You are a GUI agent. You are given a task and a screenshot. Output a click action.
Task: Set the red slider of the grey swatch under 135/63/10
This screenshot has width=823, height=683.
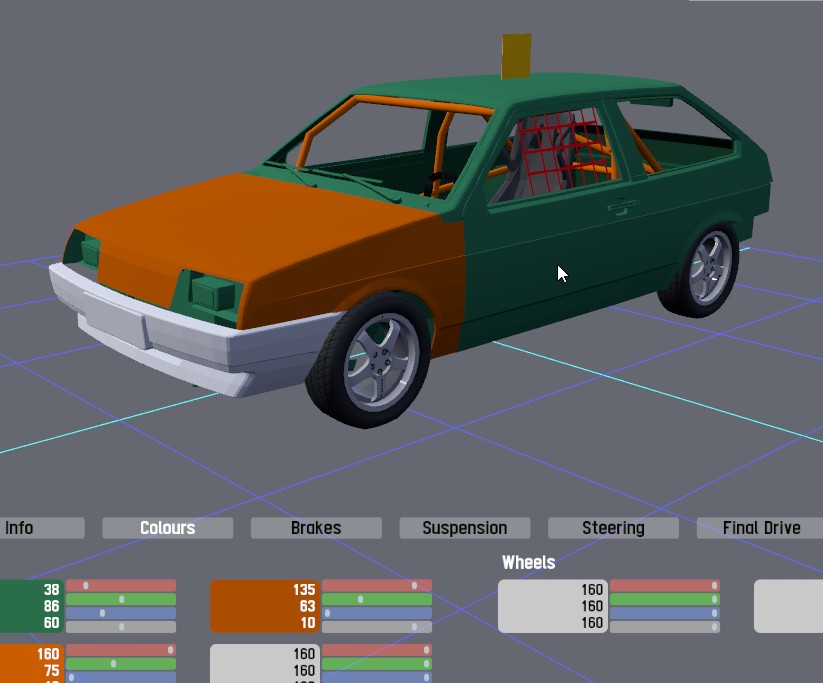pos(377,650)
